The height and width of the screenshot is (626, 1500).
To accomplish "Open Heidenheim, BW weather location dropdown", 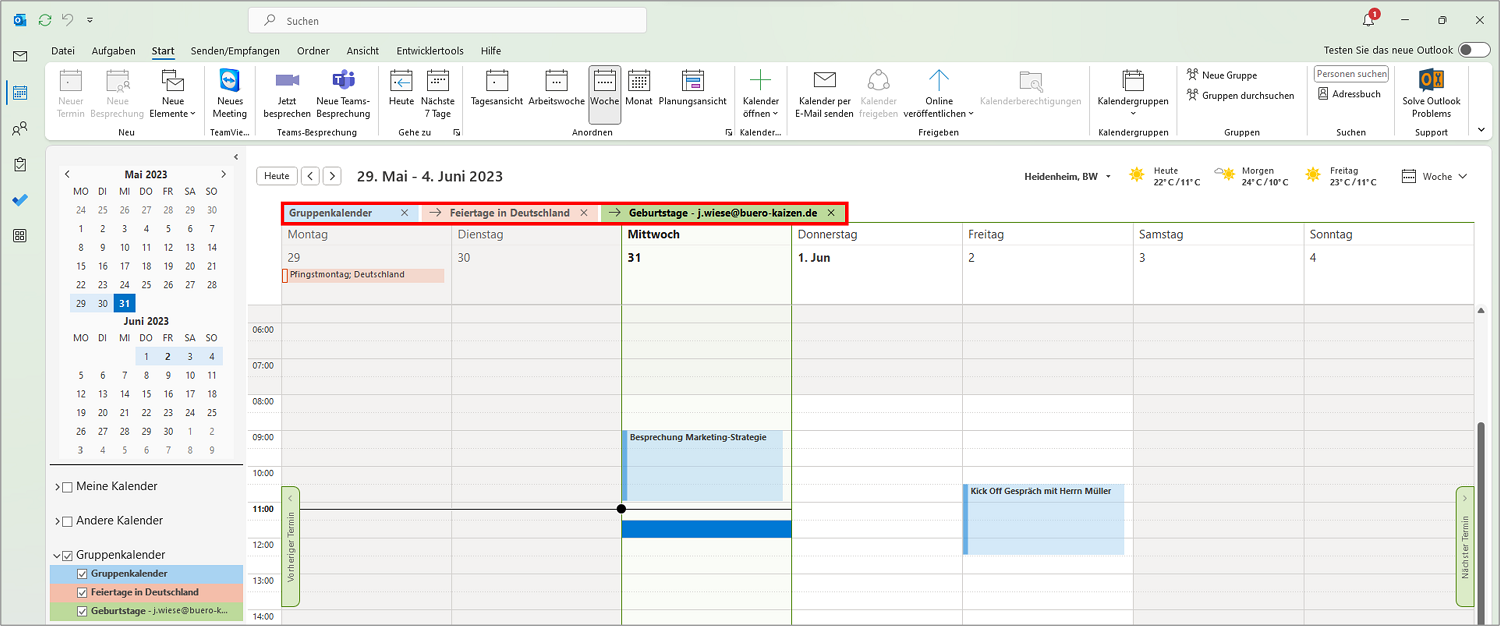I will (1068, 177).
